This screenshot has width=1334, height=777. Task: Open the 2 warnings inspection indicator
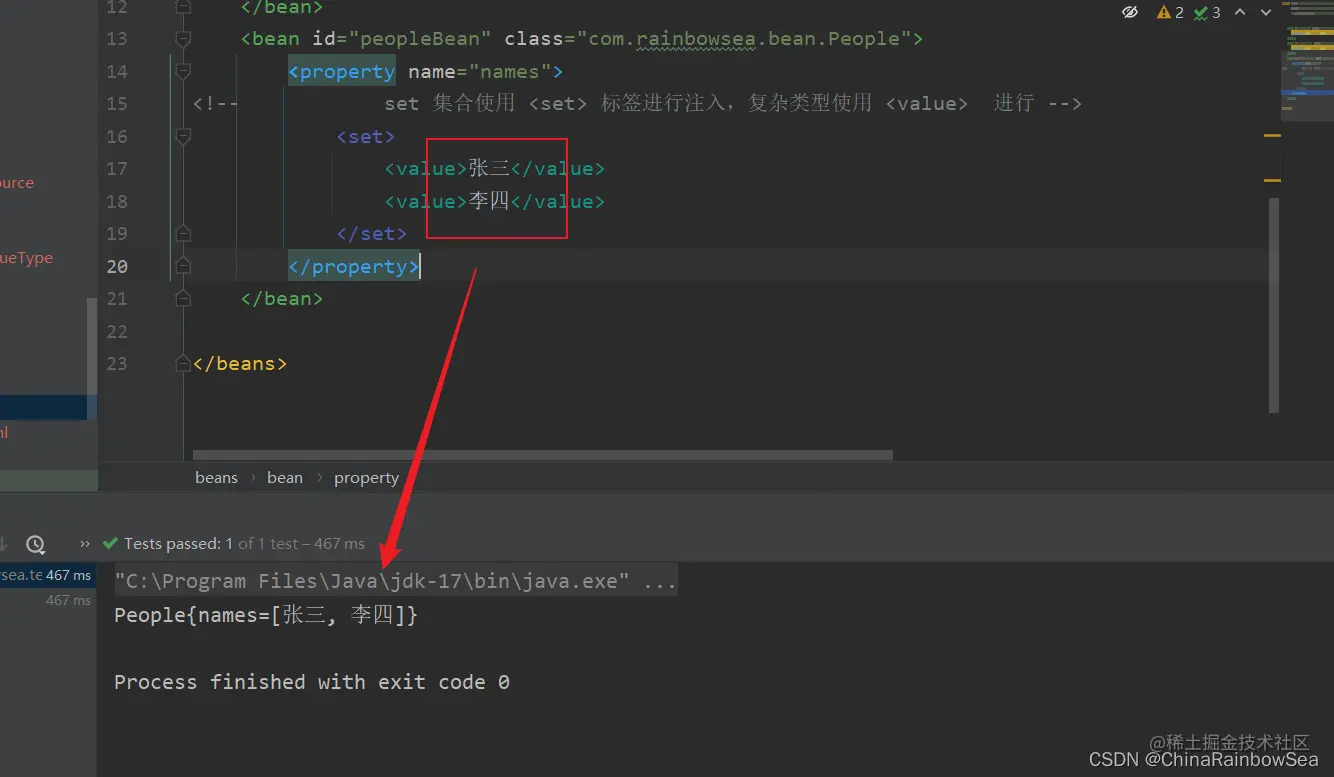(1170, 12)
